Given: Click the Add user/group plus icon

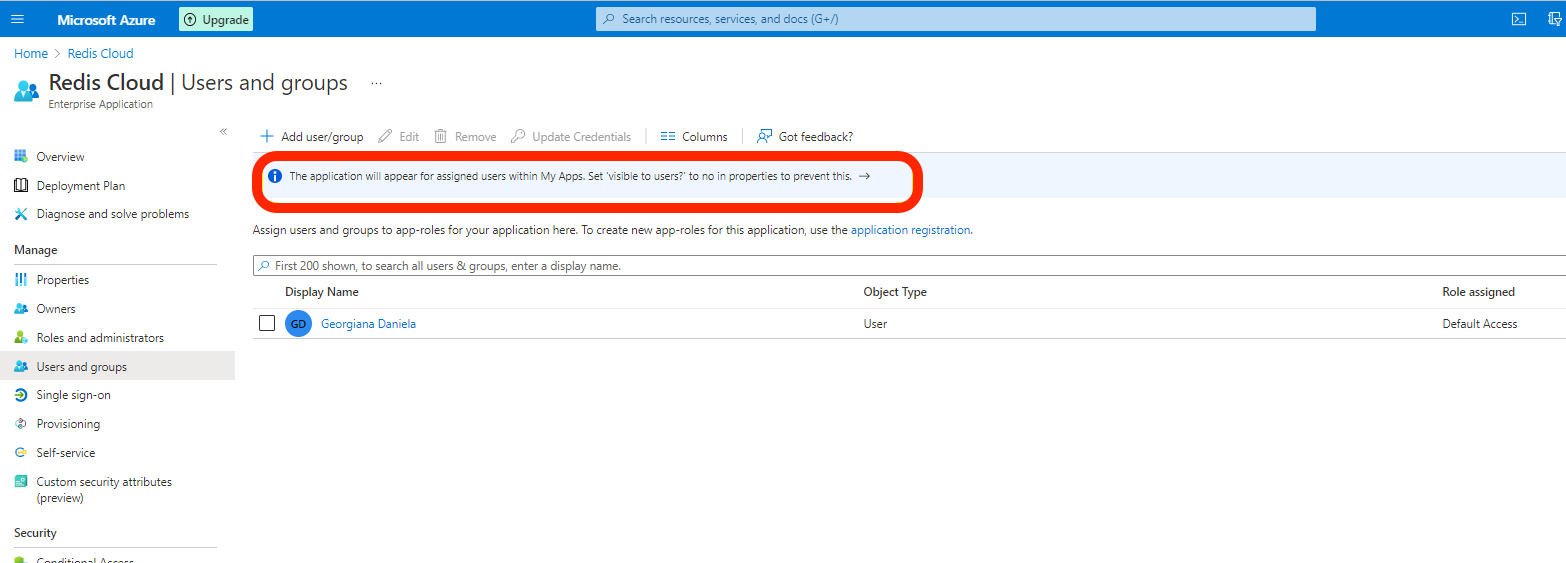Looking at the screenshot, I should click(x=267, y=137).
